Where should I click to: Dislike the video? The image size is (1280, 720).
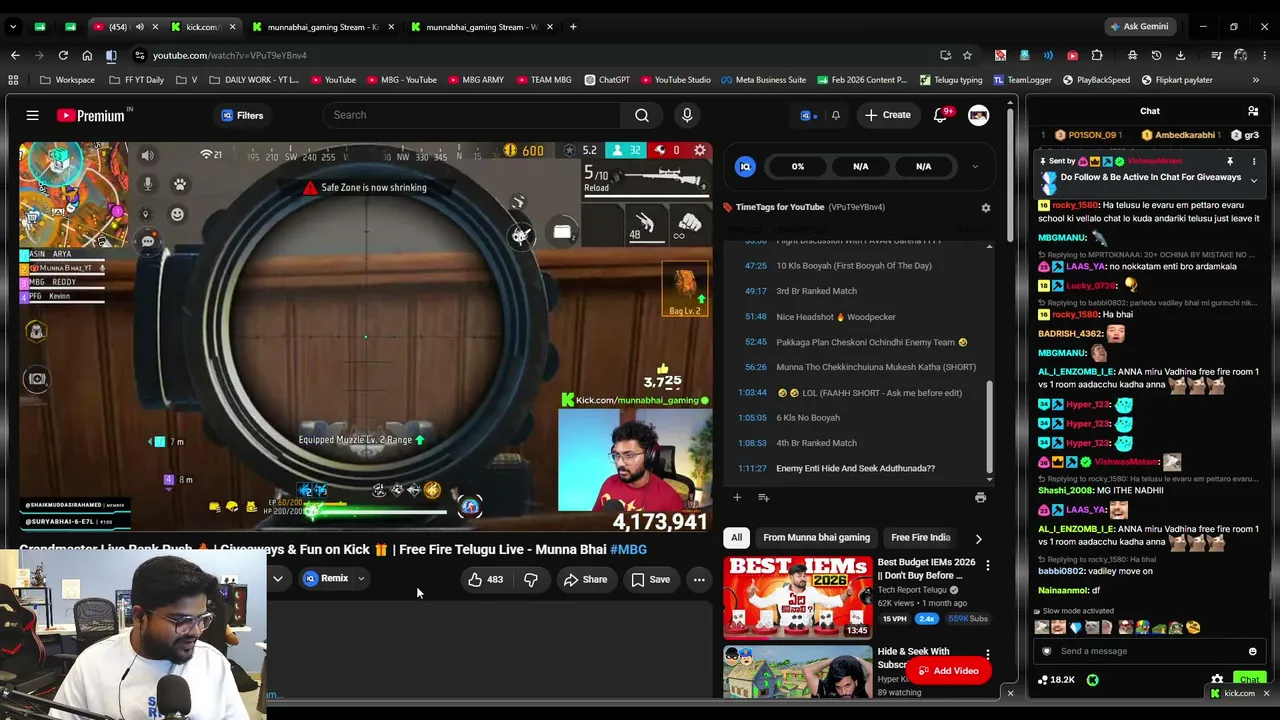(x=531, y=579)
